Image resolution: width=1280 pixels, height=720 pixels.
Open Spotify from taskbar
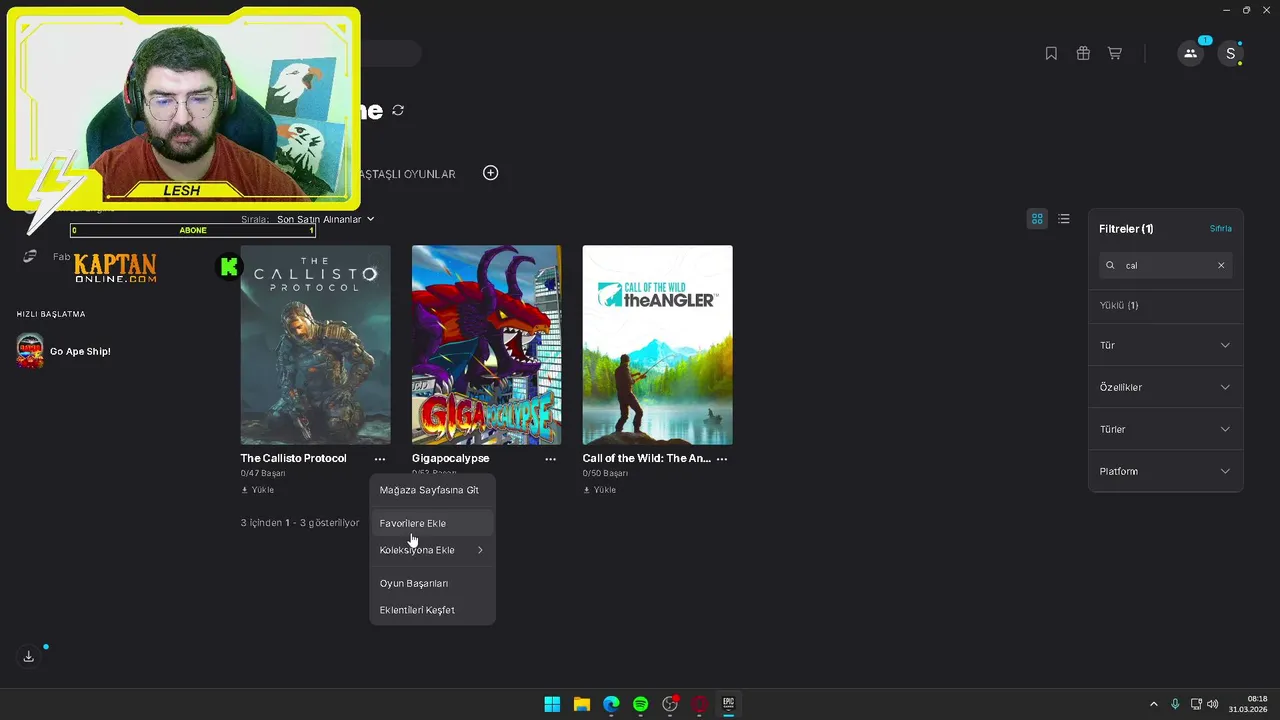click(640, 704)
